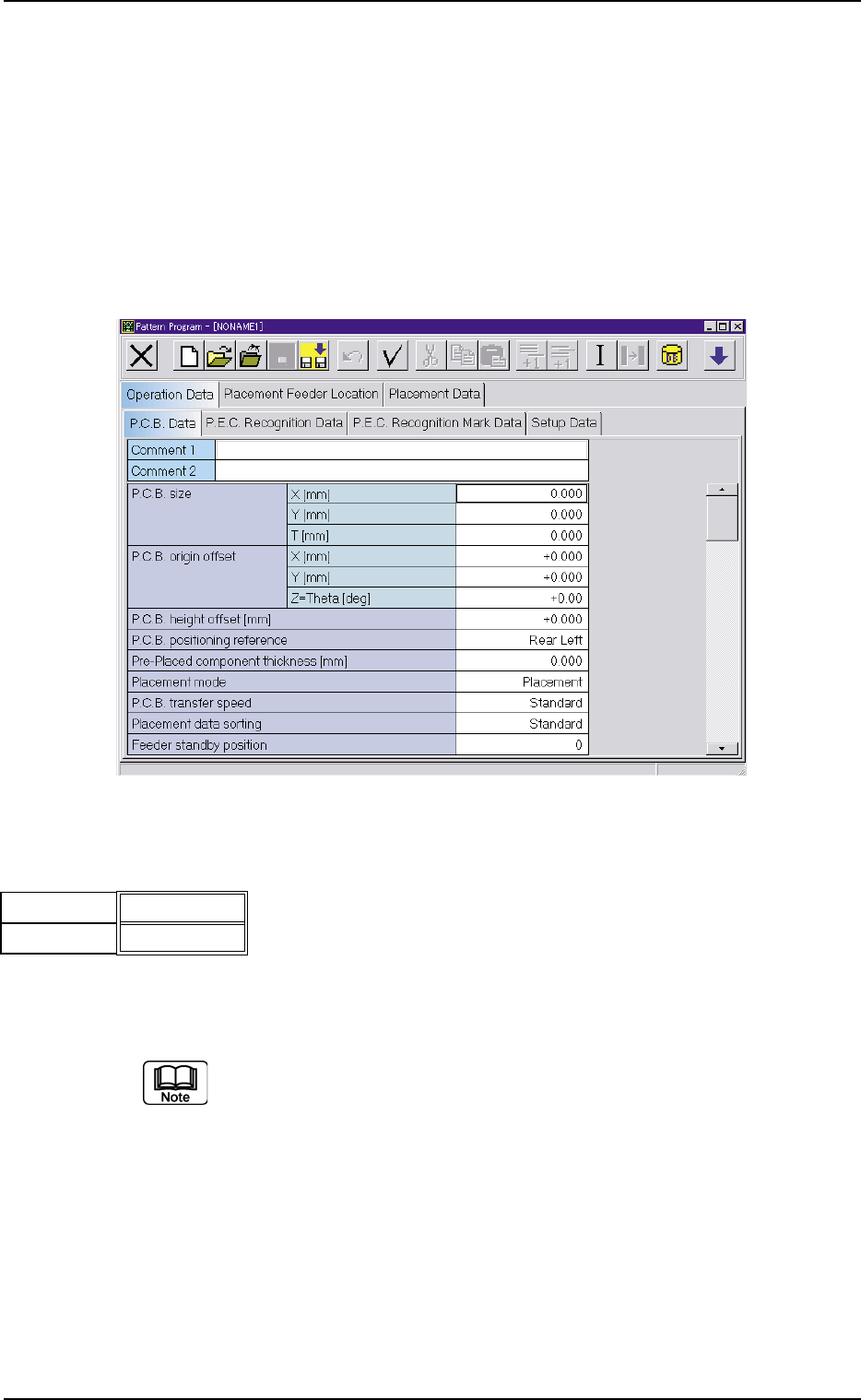Click the second folder open icon

(252, 356)
